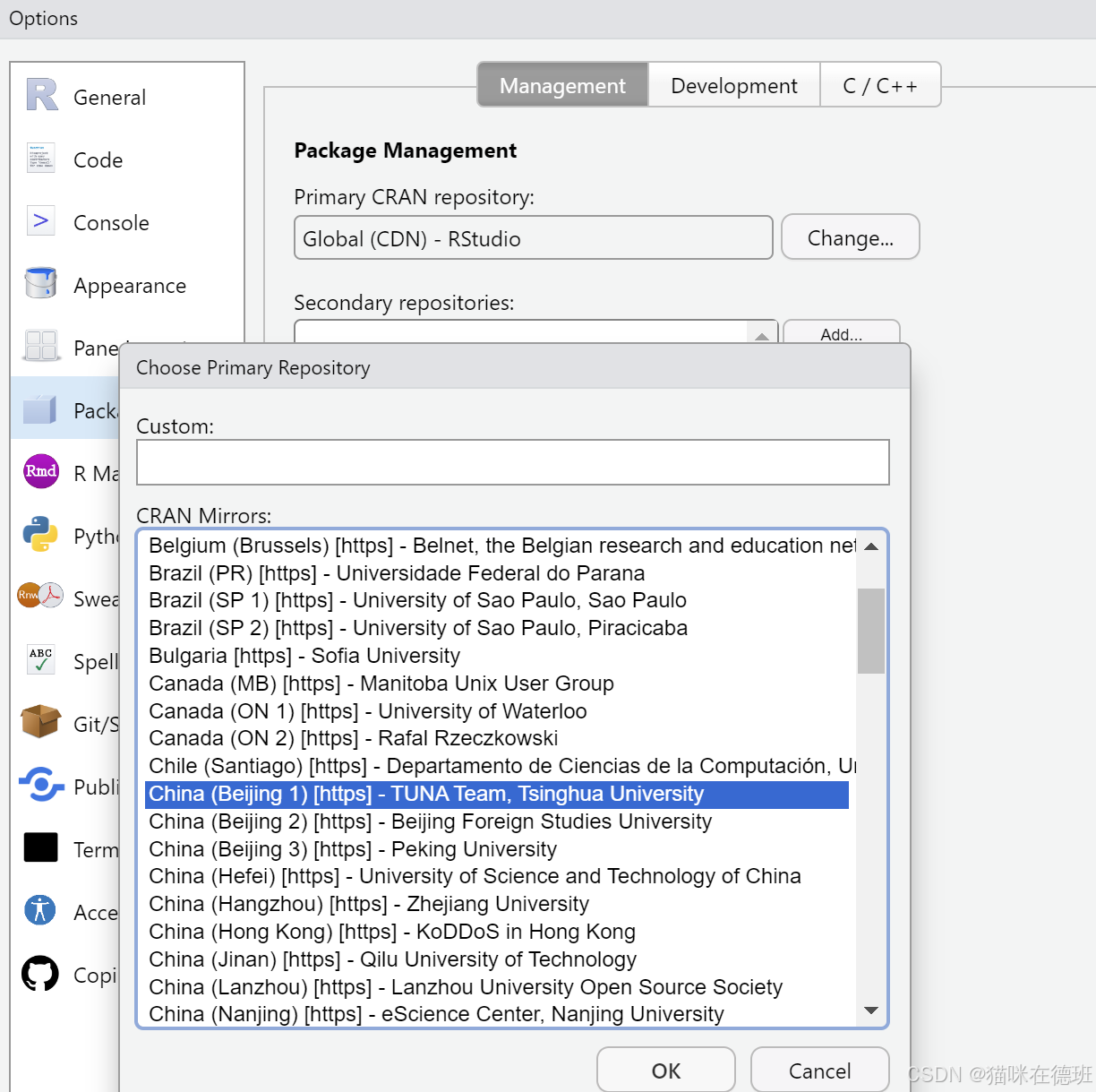This screenshot has height=1092, width=1096.
Task: Select China (Hangzhou) Zhejiang University
Action: click(x=497, y=904)
